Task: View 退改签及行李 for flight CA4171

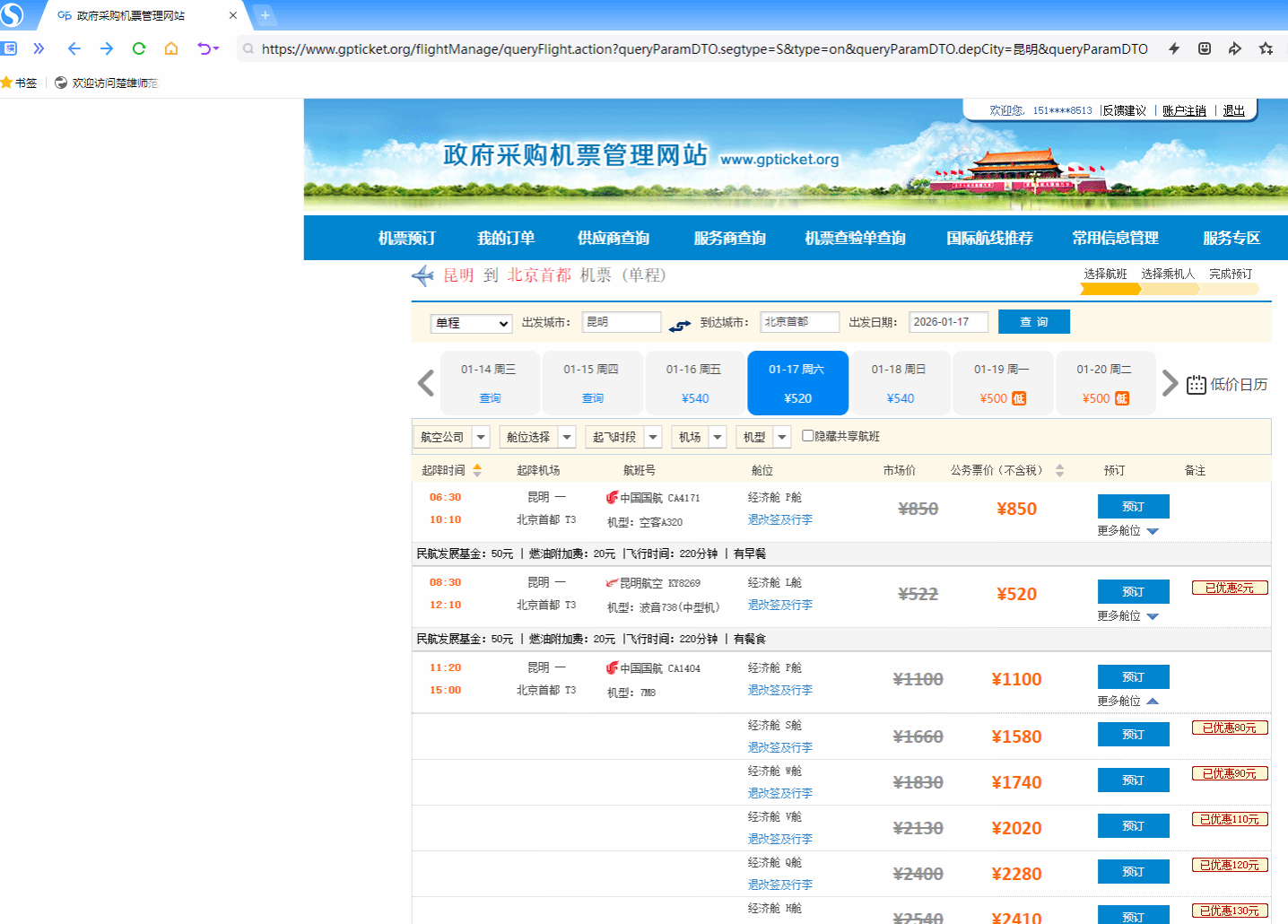Action: coord(780,519)
